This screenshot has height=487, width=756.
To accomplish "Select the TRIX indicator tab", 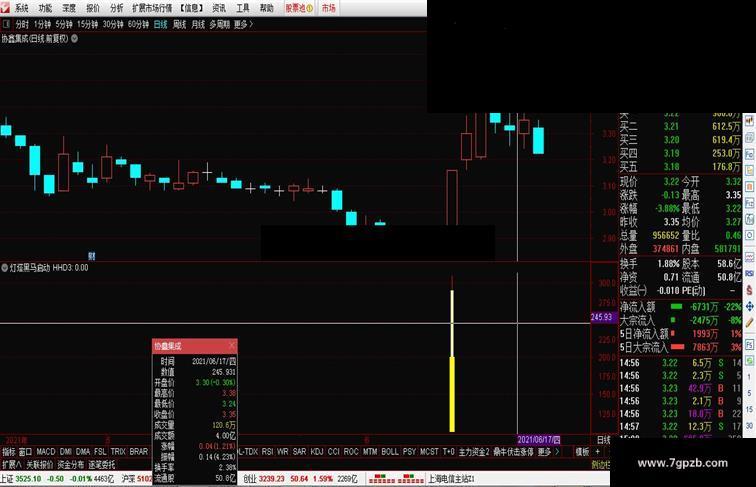I will pos(118,452).
